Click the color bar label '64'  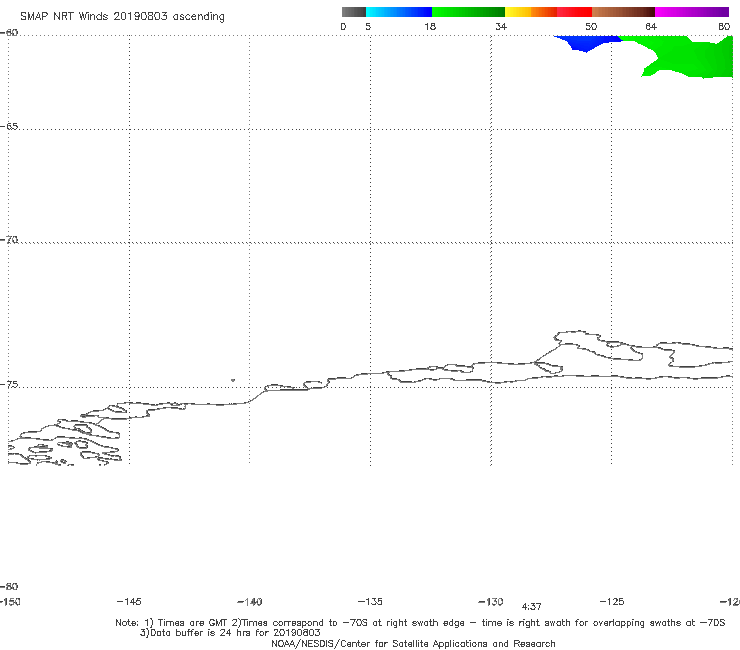[651, 26]
